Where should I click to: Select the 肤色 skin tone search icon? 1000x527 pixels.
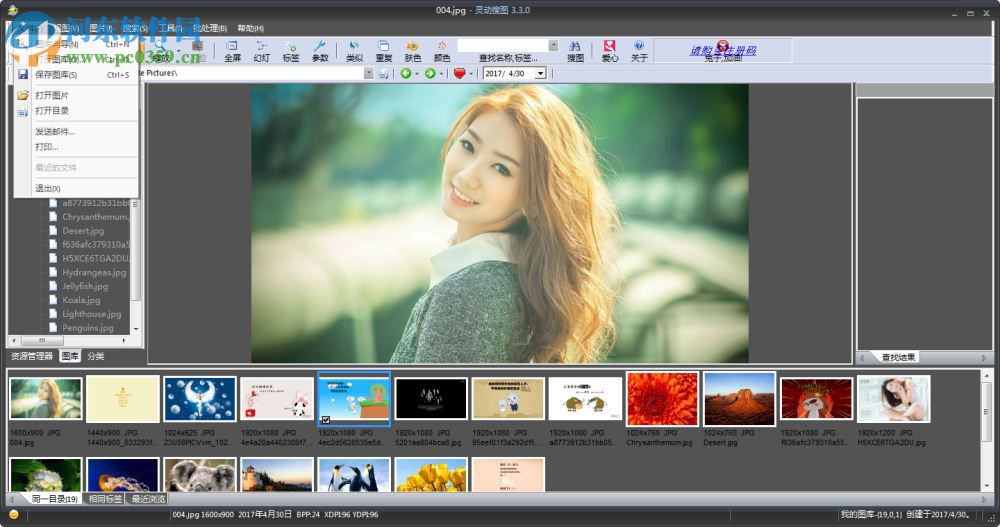pyautogui.click(x=412, y=50)
